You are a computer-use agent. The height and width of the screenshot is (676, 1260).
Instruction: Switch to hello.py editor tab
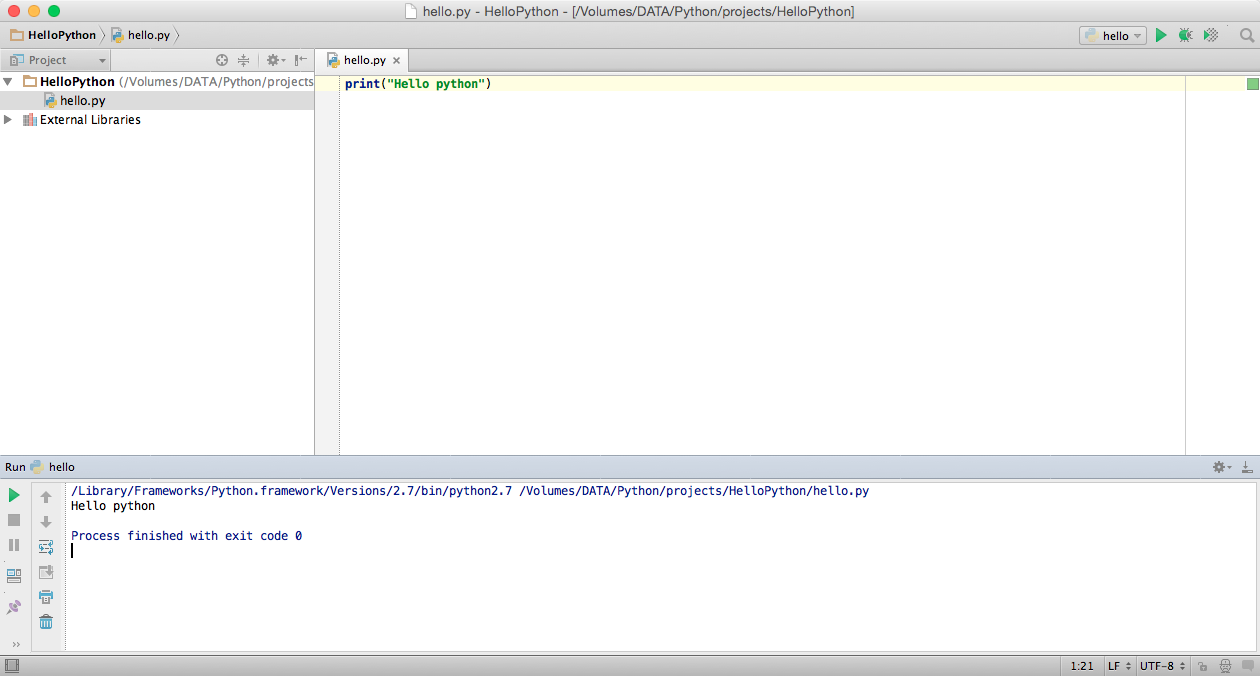pyautogui.click(x=364, y=60)
